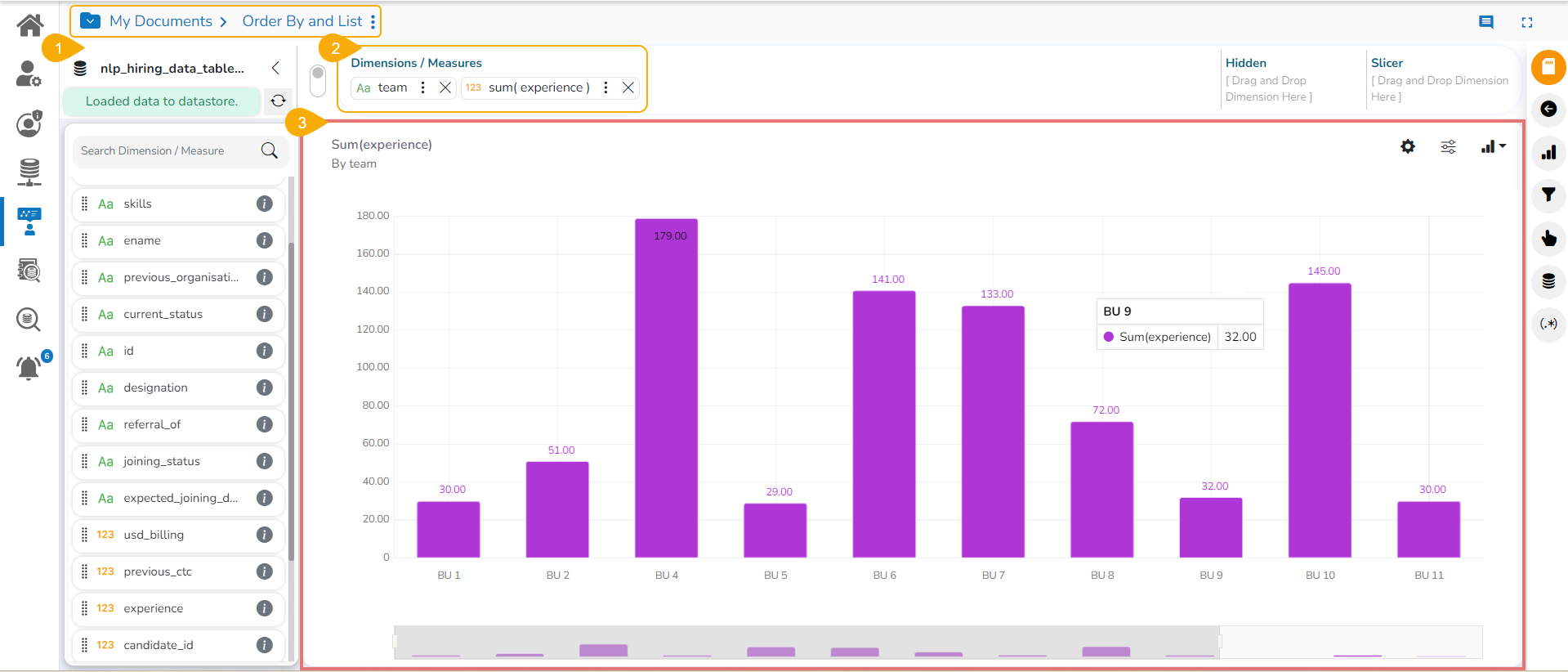This screenshot has height=672, width=1568.
Task: Select the nlp_hiring_data_table datastore name
Action: 172,69
